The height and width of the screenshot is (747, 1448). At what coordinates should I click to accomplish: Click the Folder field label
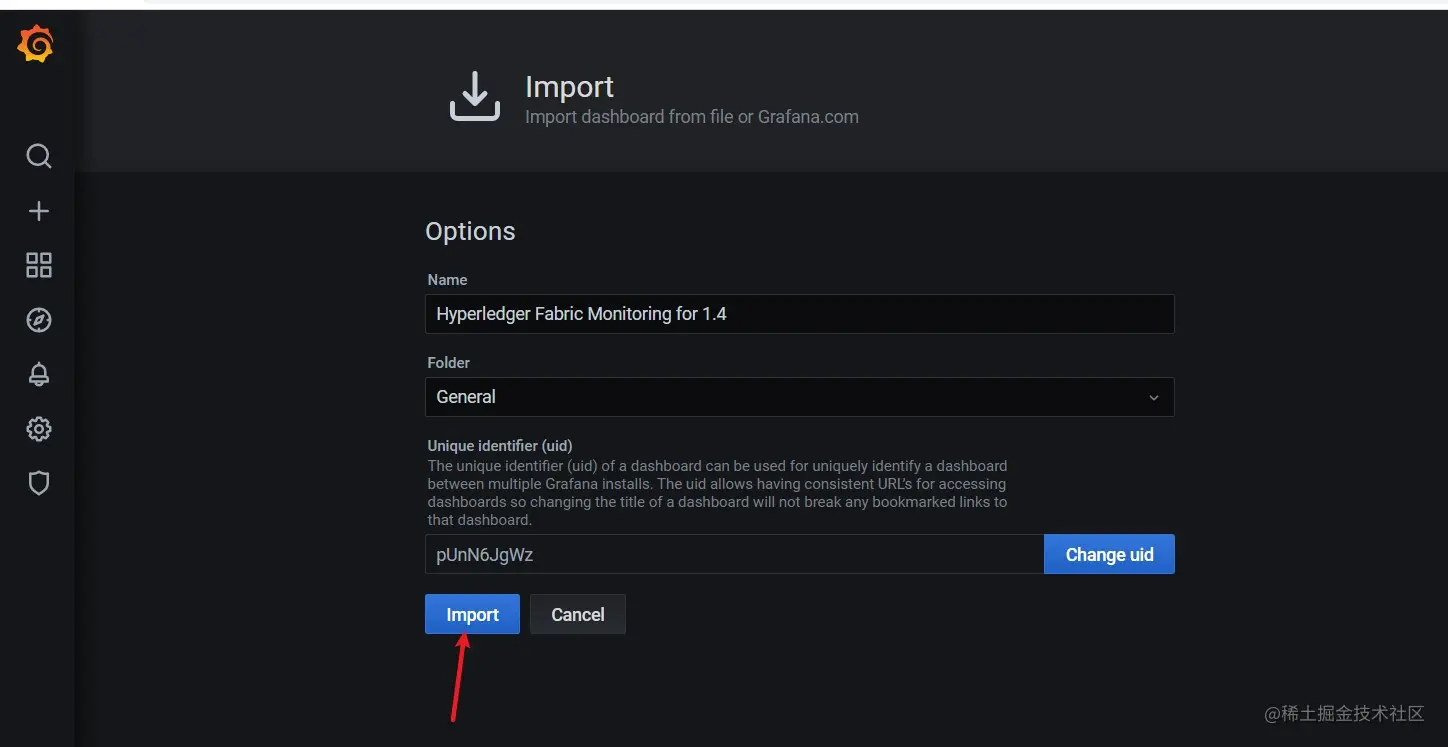coord(448,363)
